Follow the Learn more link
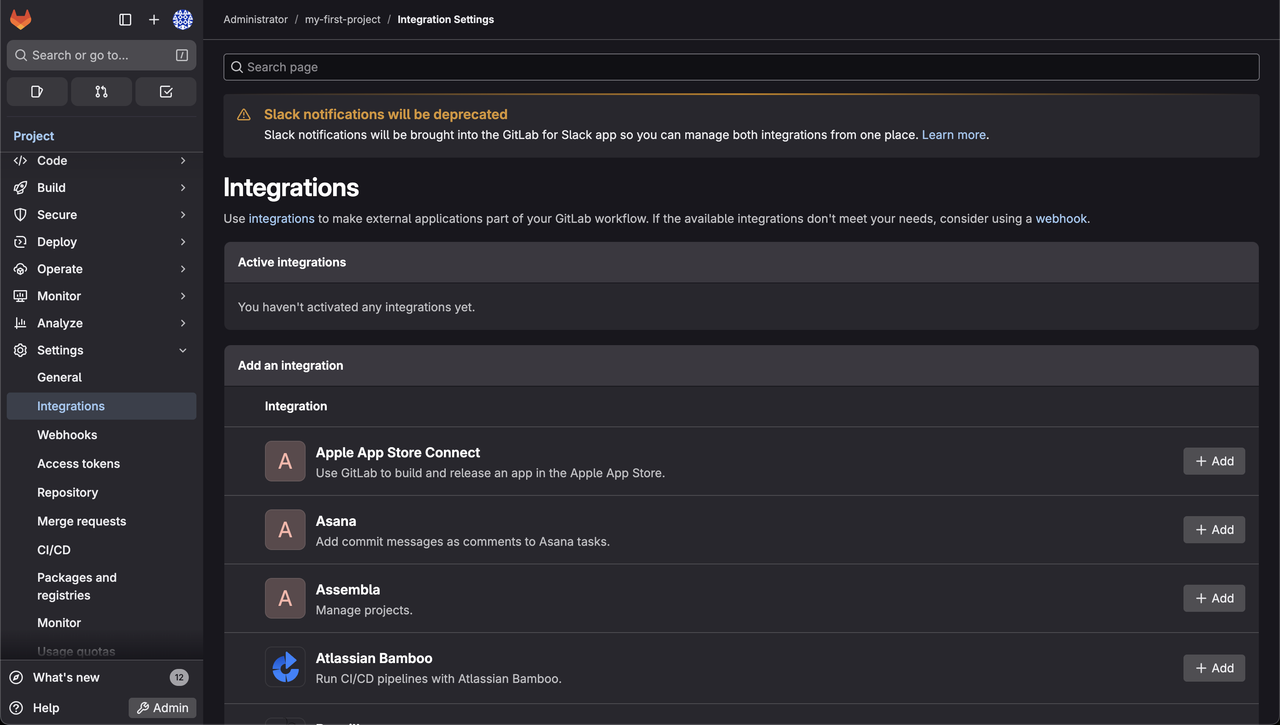The image size is (1280, 725). [953, 135]
